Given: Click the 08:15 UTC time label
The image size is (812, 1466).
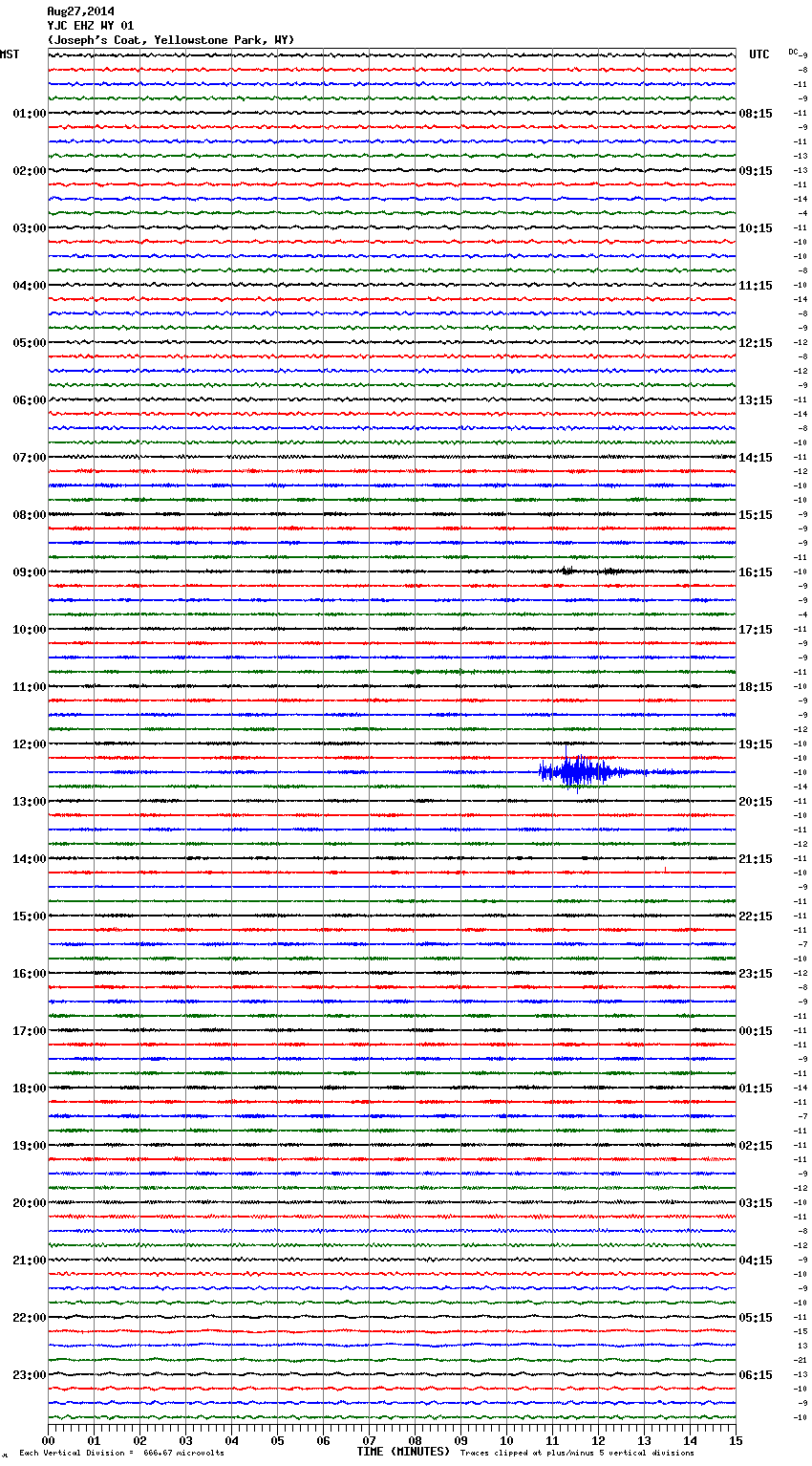Looking at the screenshot, I should click(x=756, y=114).
